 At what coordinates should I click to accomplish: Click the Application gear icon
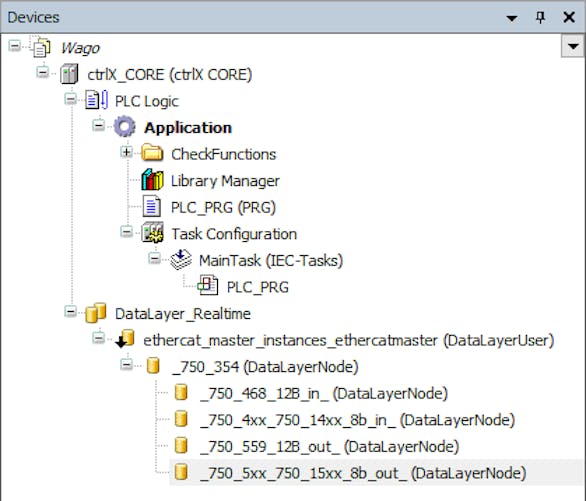(124, 127)
